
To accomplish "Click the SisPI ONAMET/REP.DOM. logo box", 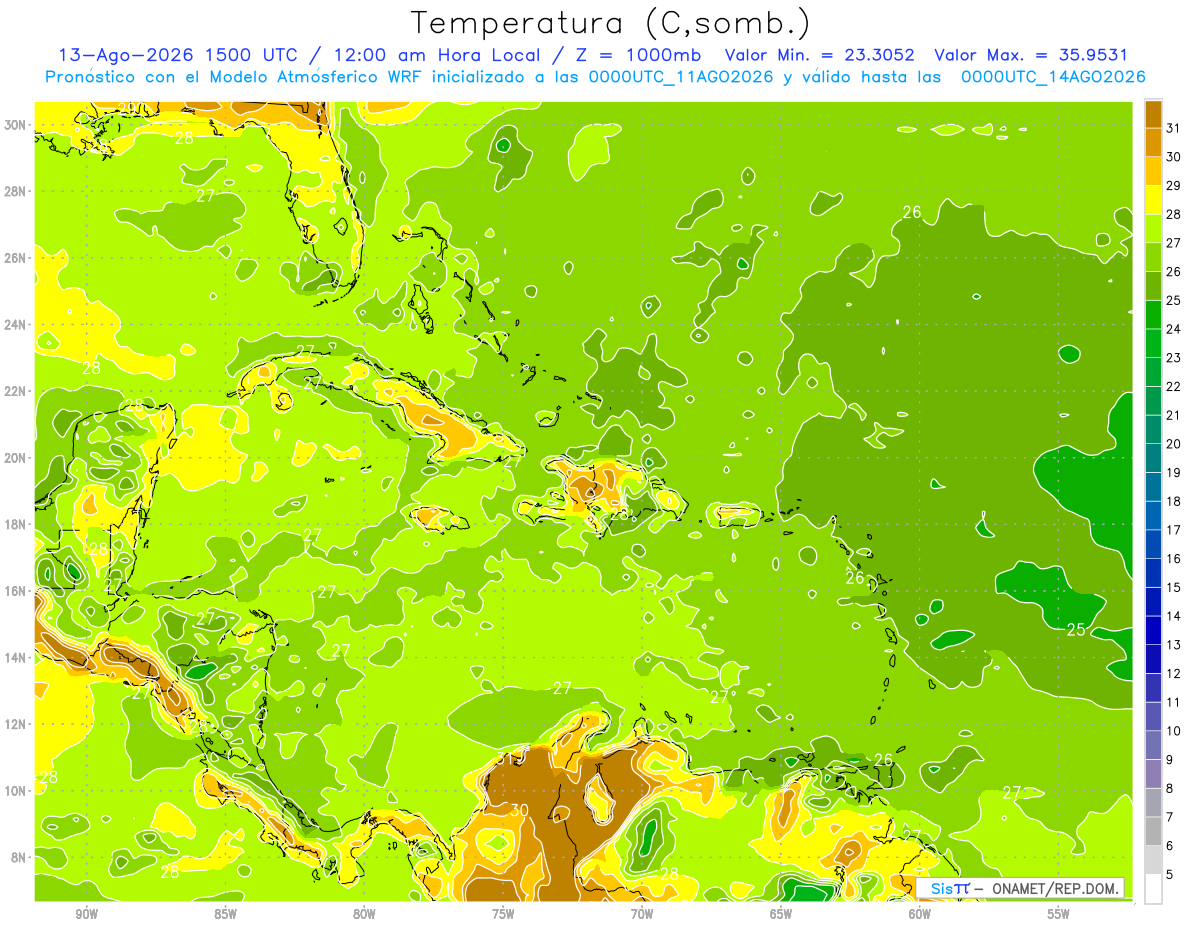I will 1020,889.
